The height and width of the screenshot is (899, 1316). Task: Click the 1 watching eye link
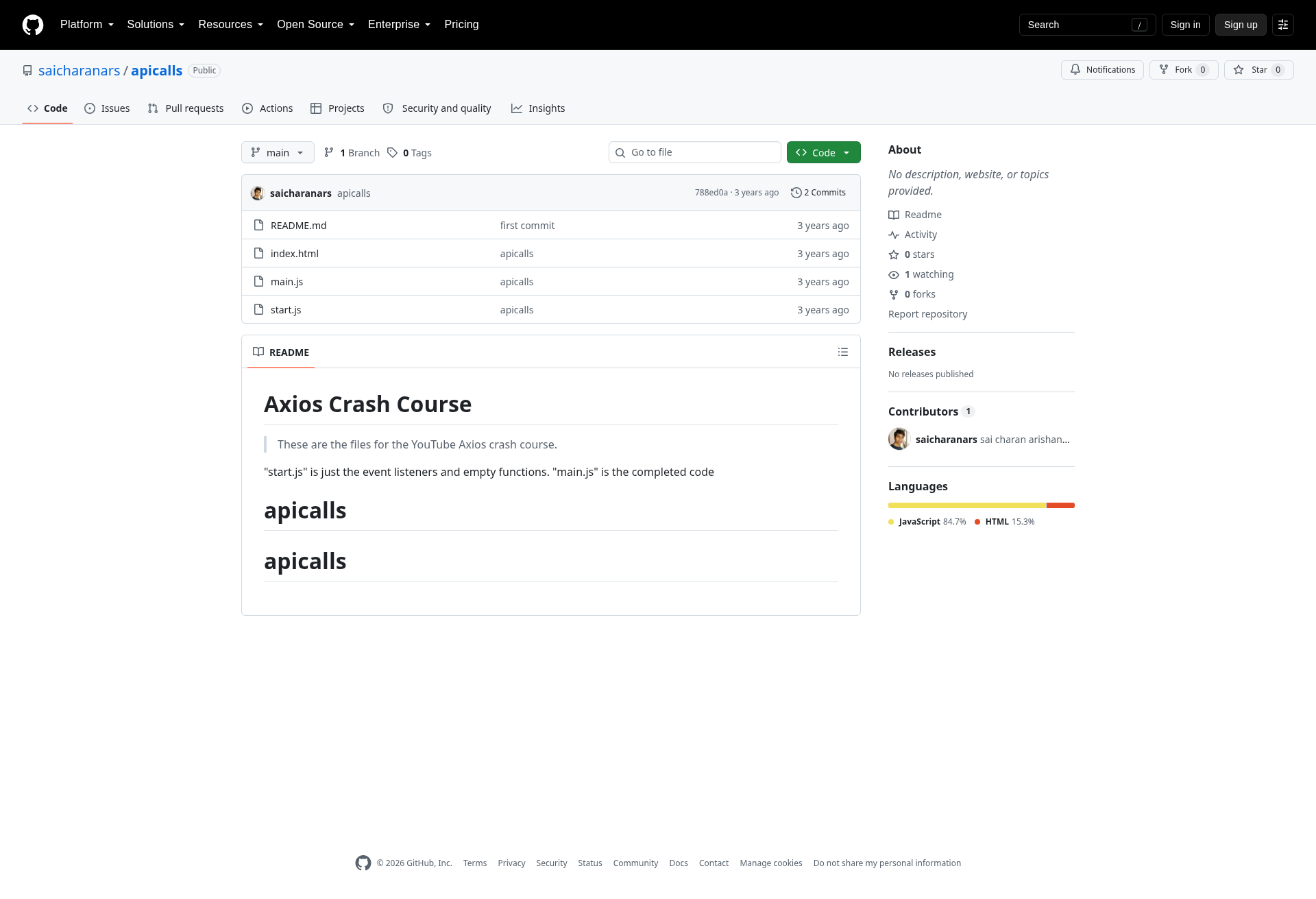click(x=921, y=274)
